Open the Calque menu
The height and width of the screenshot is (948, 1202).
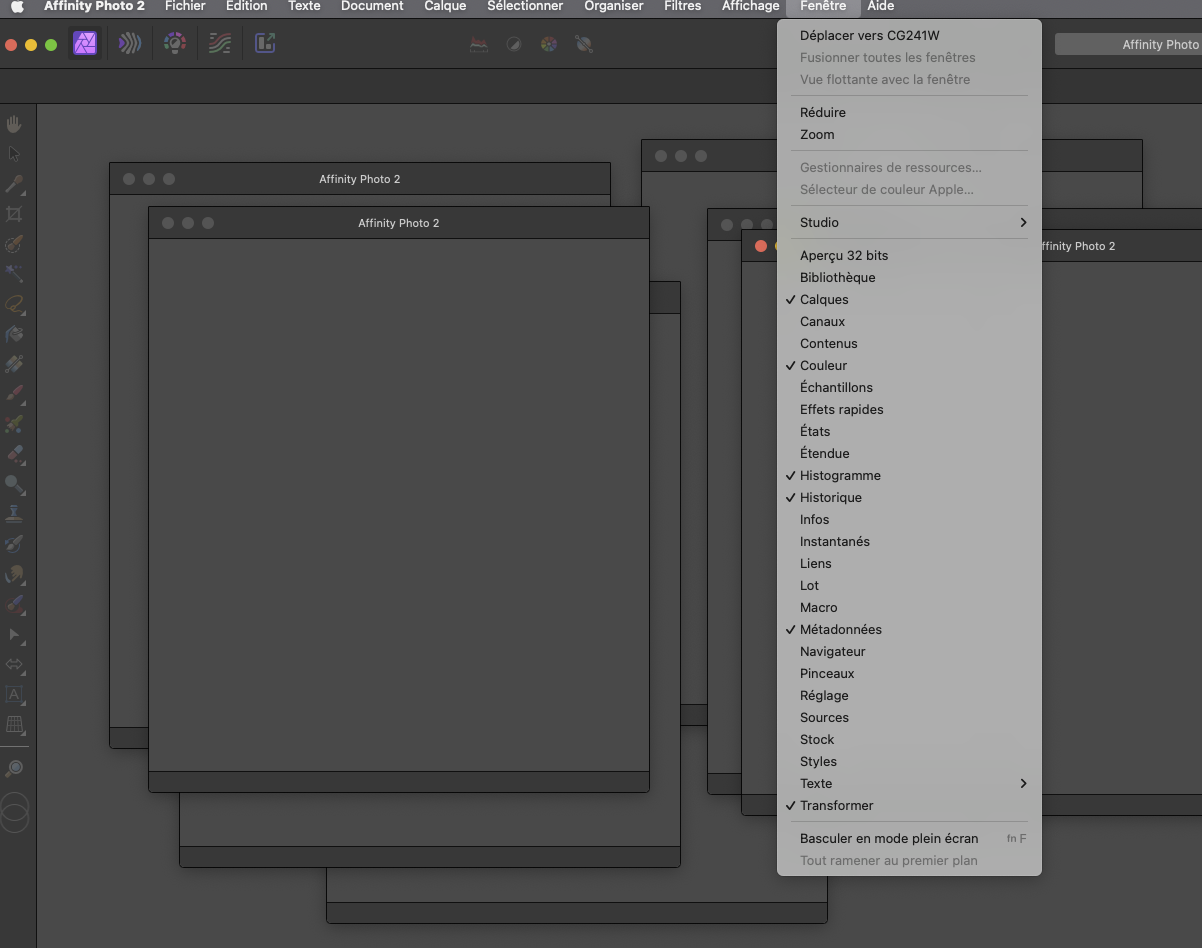pos(445,6)
